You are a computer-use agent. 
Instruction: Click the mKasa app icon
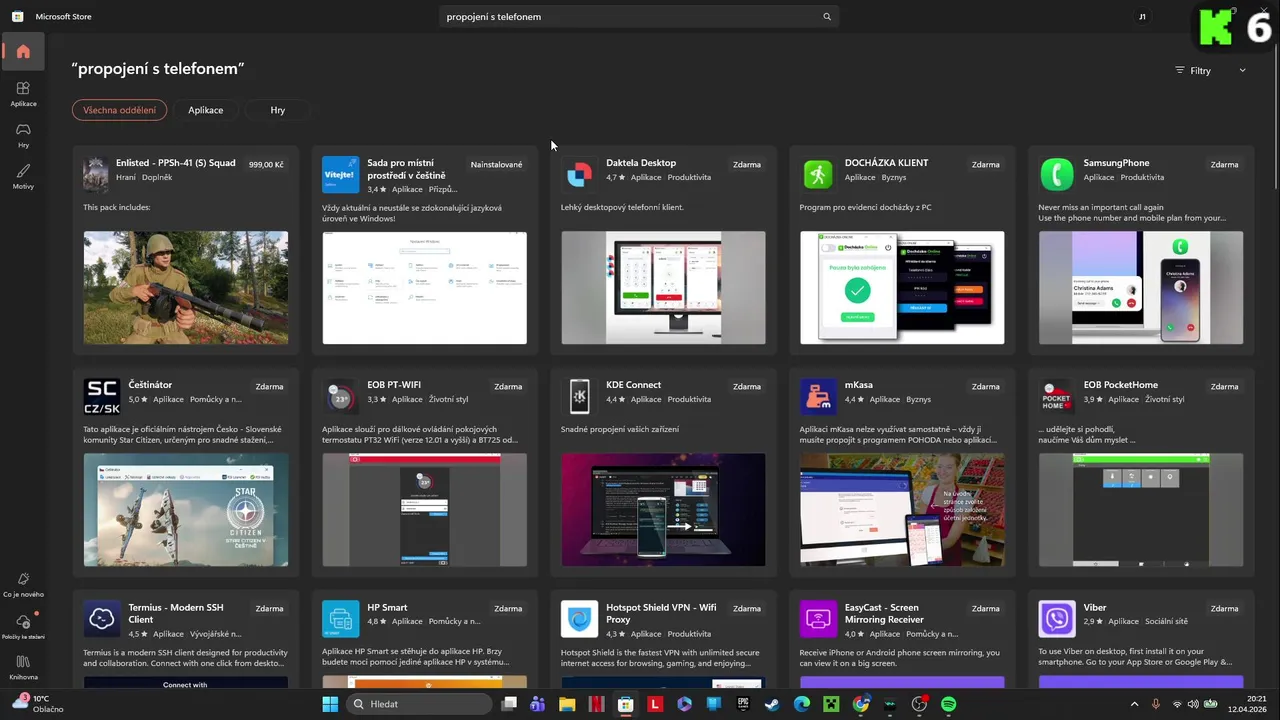(x=818, y=396)
